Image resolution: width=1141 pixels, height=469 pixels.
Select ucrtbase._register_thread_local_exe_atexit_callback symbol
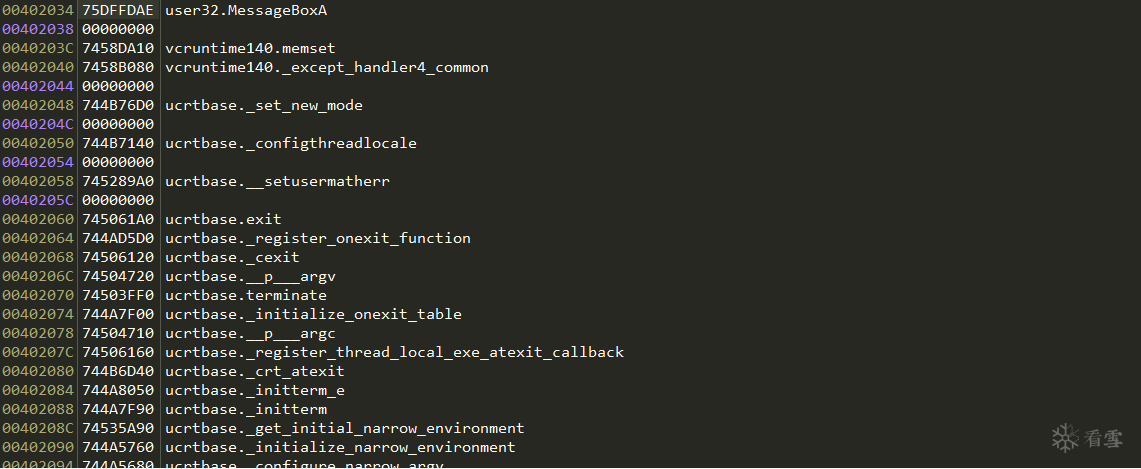point(394,353)
